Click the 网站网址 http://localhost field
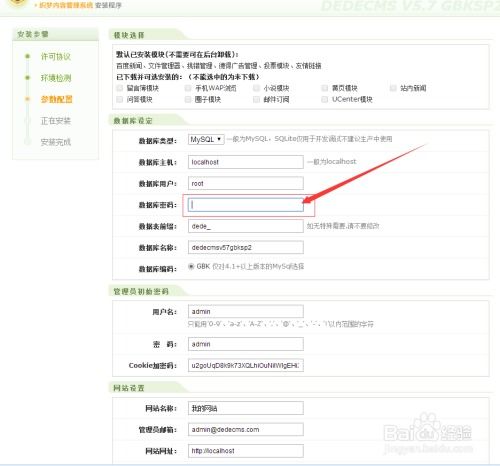The height and width of the screenshot is (466, 500). 246,451
